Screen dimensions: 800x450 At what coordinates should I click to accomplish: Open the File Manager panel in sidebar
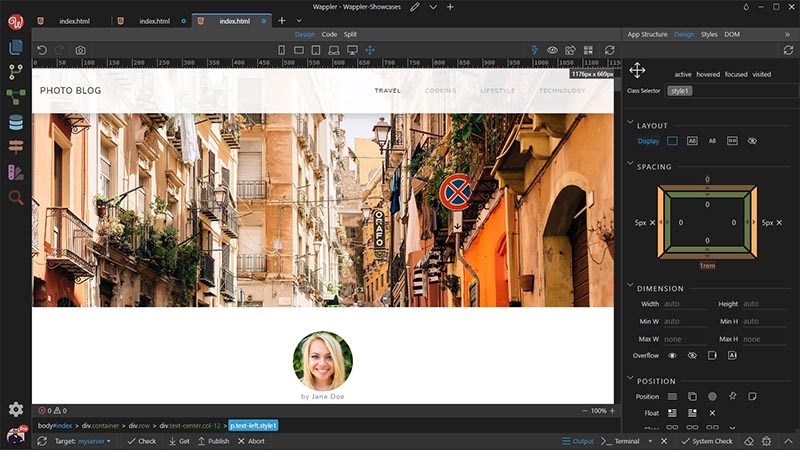(x=16, y=47)
